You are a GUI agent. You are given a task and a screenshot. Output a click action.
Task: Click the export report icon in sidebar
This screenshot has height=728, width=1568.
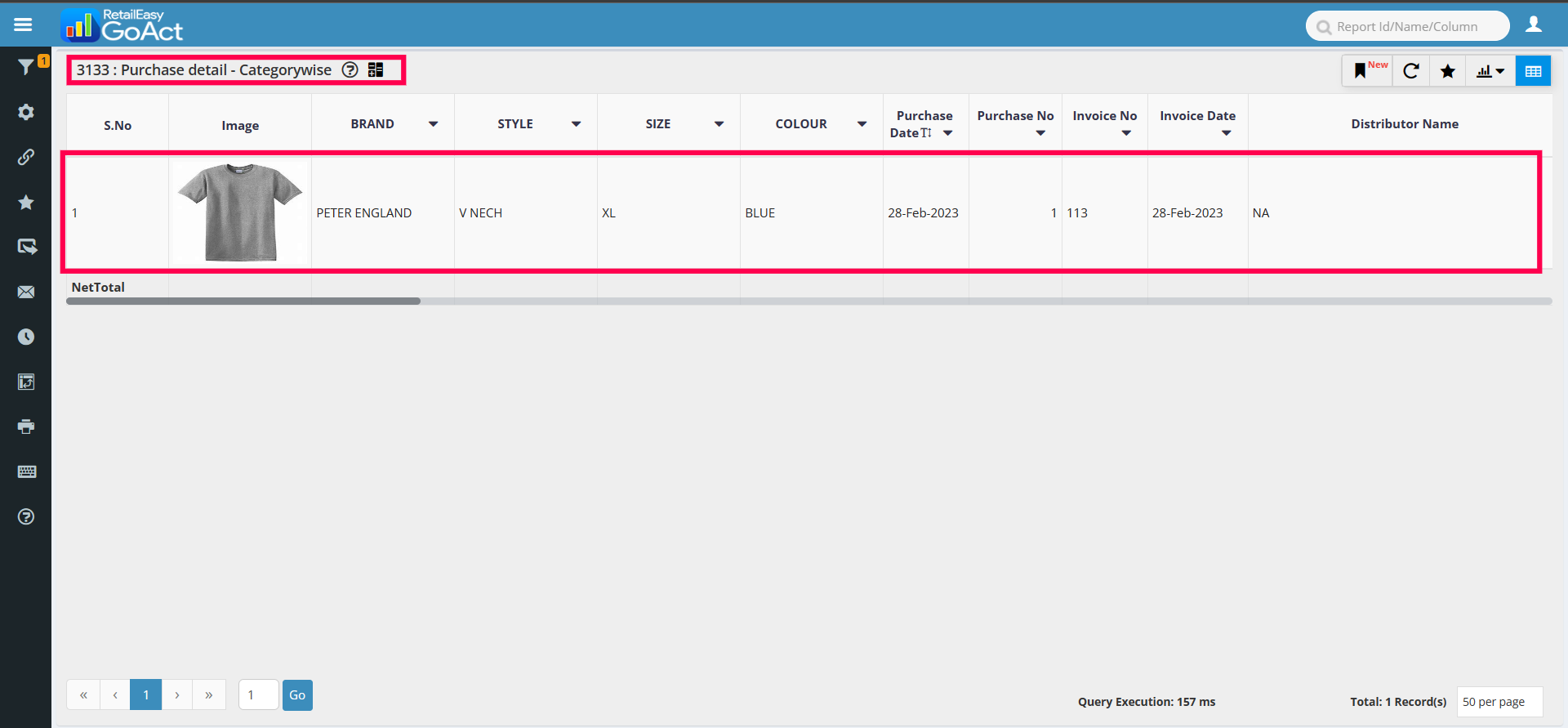(x=26, y=382)
